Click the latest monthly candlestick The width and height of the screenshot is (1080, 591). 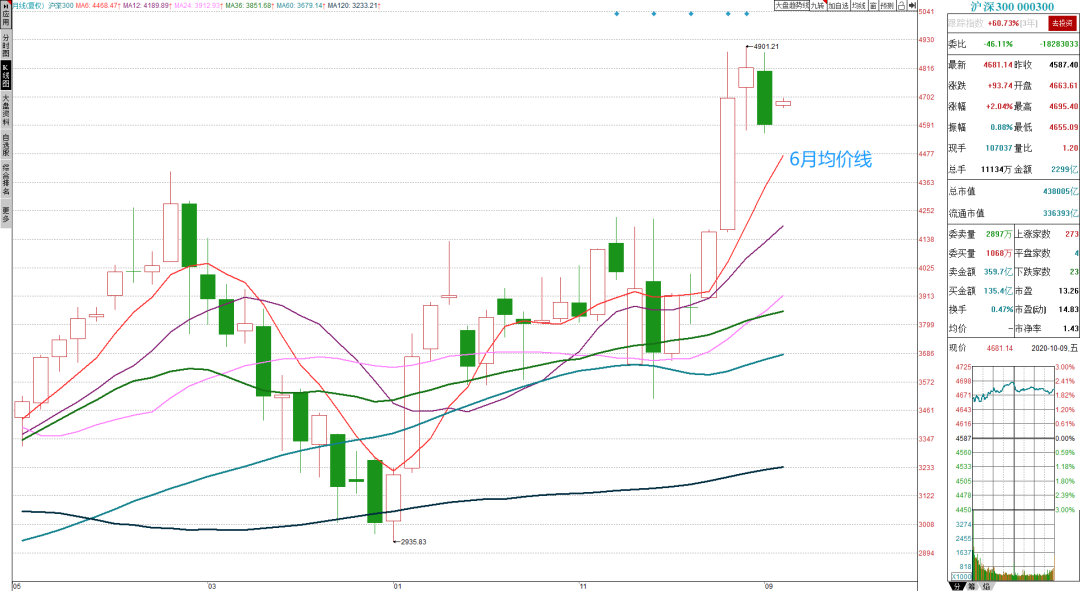[783, 103]
